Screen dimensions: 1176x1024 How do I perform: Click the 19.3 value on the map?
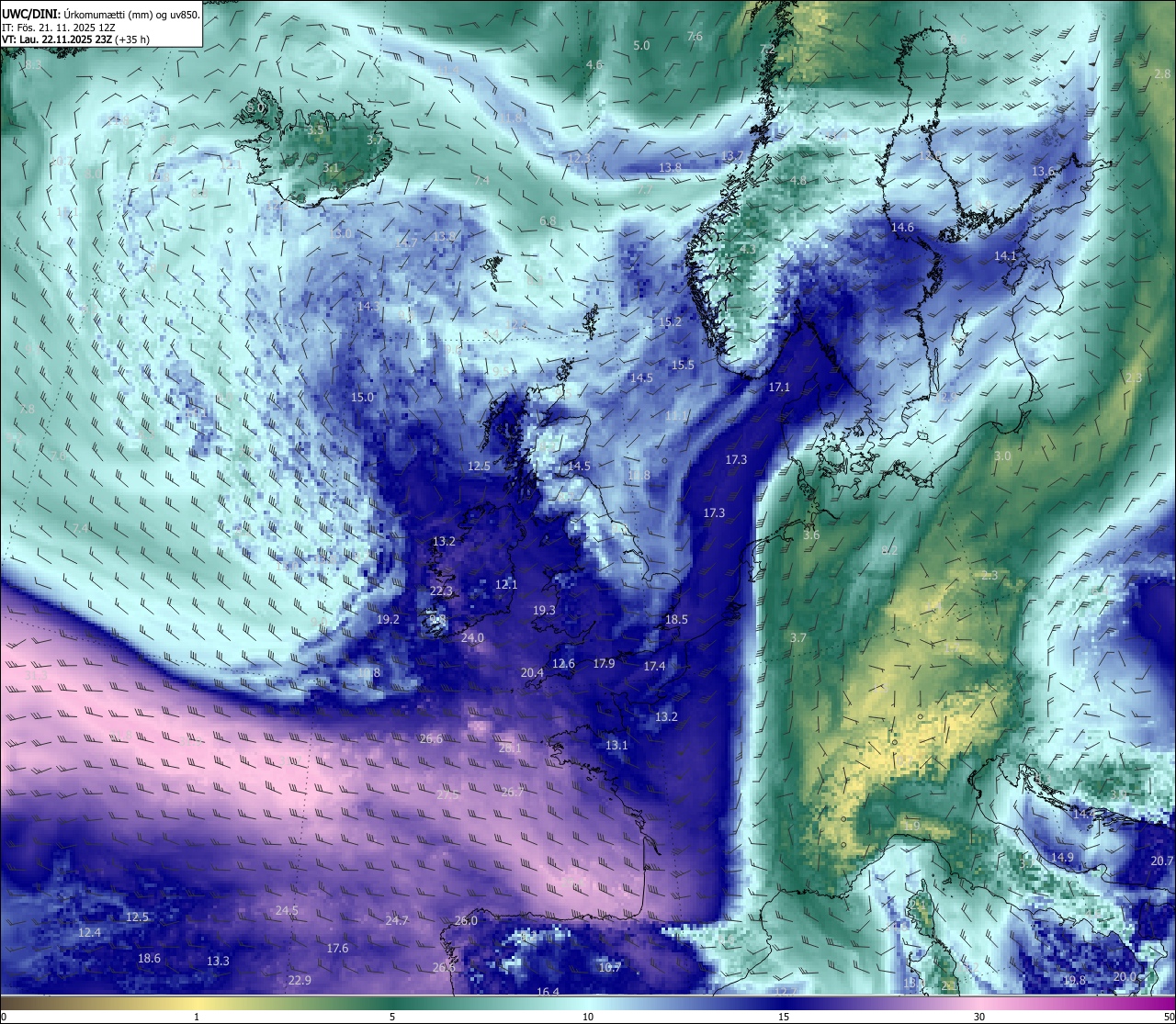pyautogui.click(x=544, y=610)
